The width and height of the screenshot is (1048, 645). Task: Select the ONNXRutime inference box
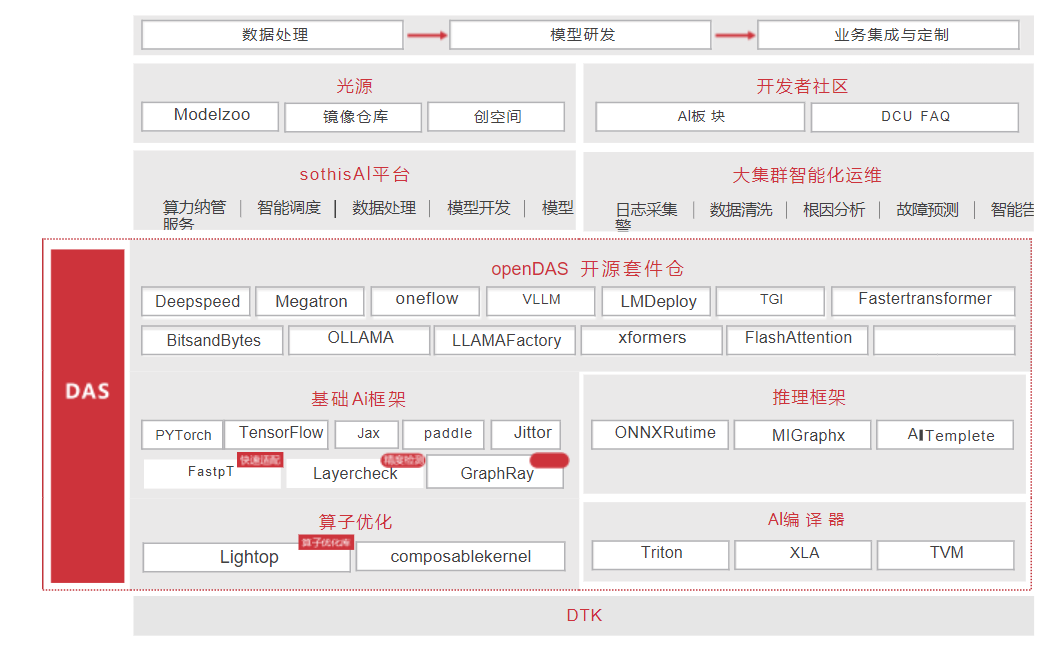[x=664, y=434]
